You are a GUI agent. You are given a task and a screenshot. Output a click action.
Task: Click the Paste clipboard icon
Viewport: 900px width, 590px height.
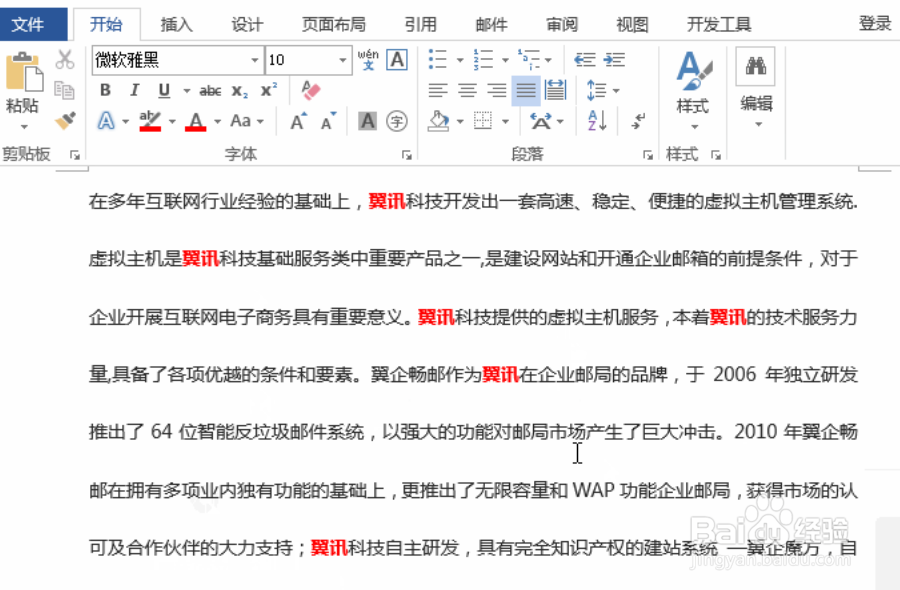(x=24, y=72)
